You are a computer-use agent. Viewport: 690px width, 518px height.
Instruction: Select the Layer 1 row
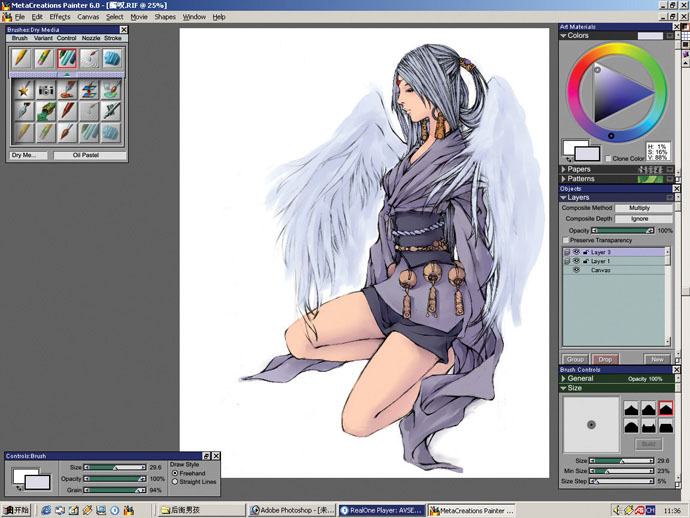(x=614, y=261)
